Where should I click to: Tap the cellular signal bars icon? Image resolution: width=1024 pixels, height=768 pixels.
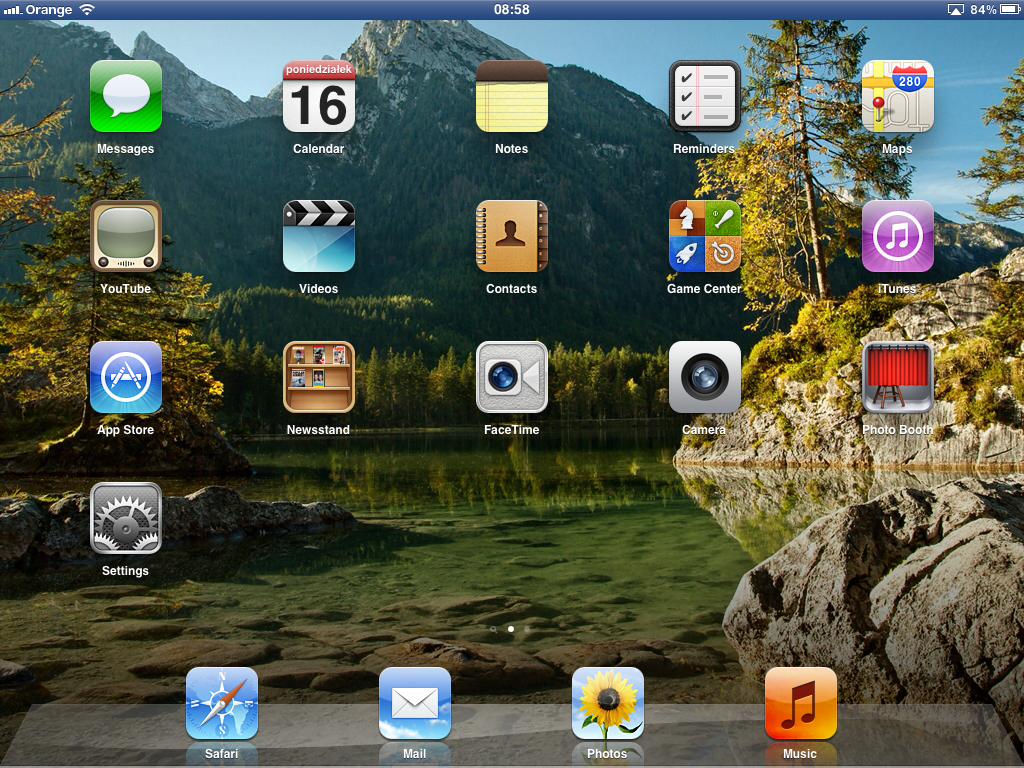[12, 10]
